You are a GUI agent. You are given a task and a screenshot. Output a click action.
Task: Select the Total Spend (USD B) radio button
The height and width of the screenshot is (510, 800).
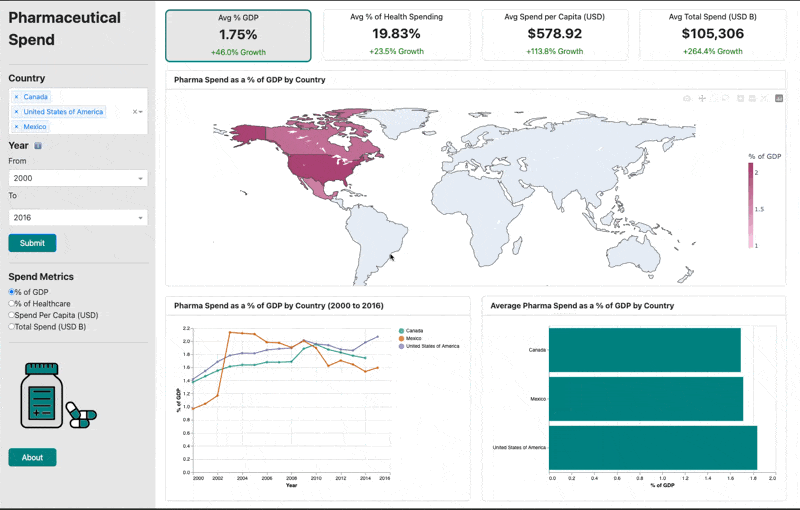coord(11,327)
